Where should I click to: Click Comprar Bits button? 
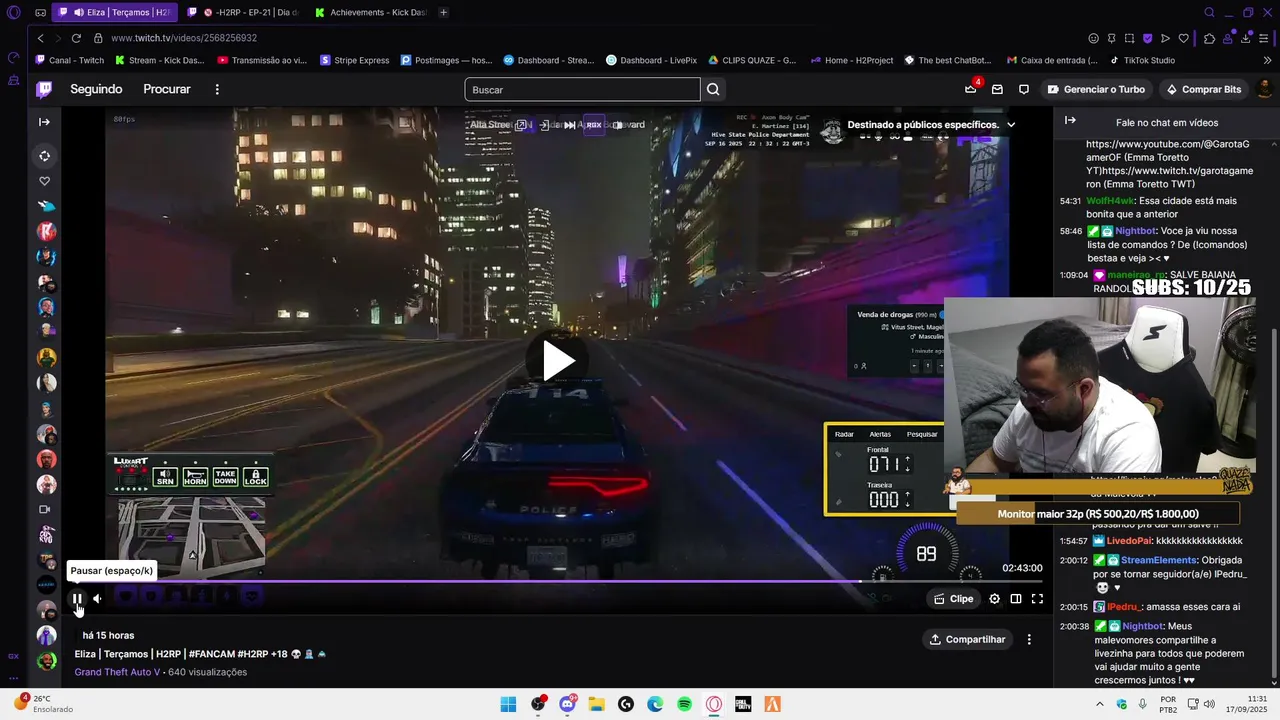[1204, 89]
